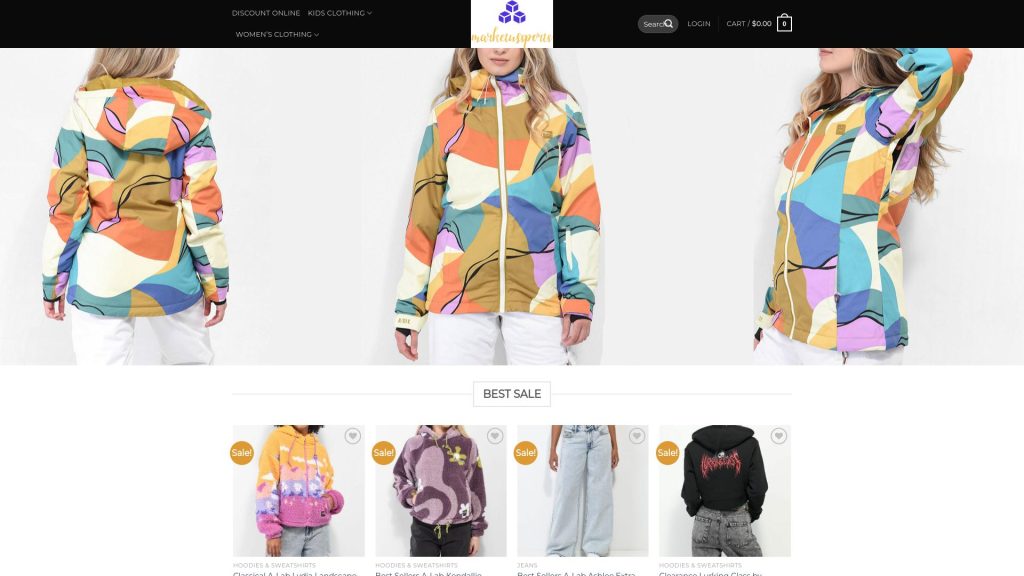
Task: Click Sale badge on purple hoodie
Action: pyautogui.click(x=383, y=453)
